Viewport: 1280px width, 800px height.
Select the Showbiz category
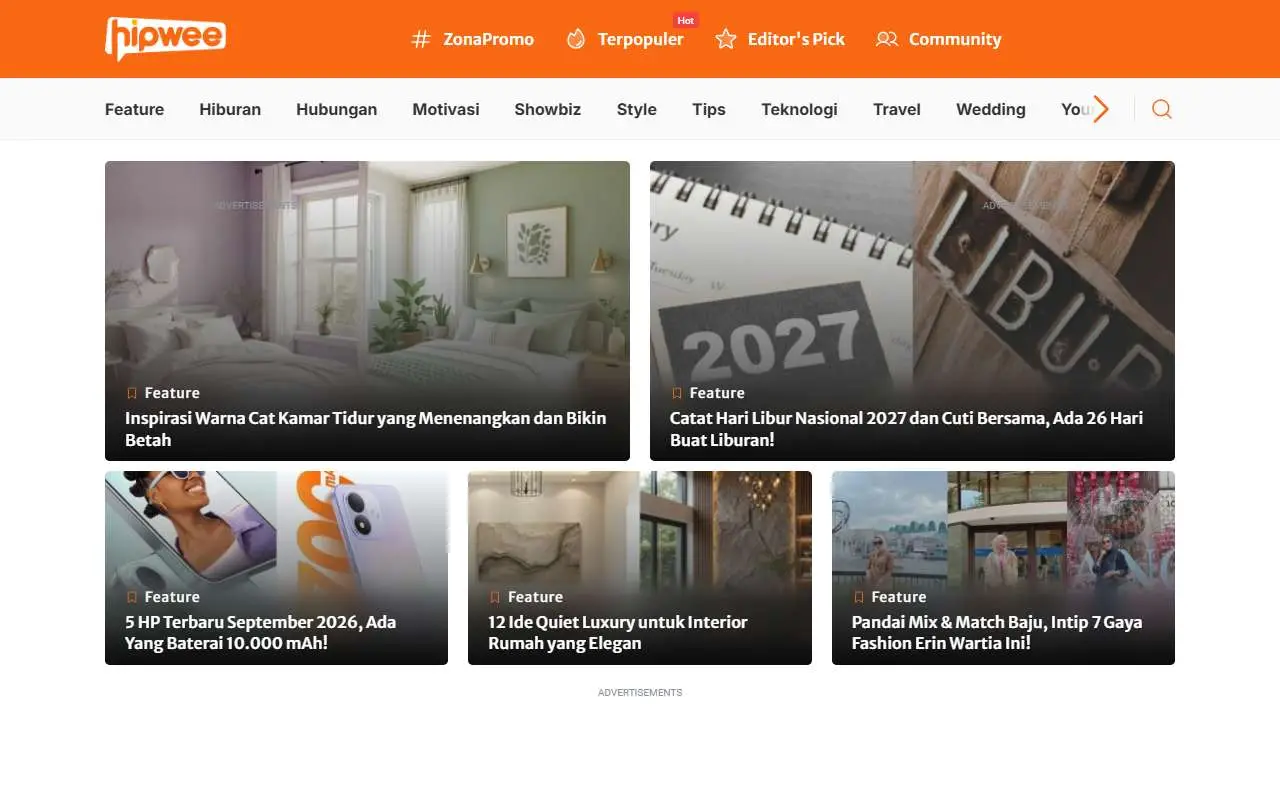(548, 109)
